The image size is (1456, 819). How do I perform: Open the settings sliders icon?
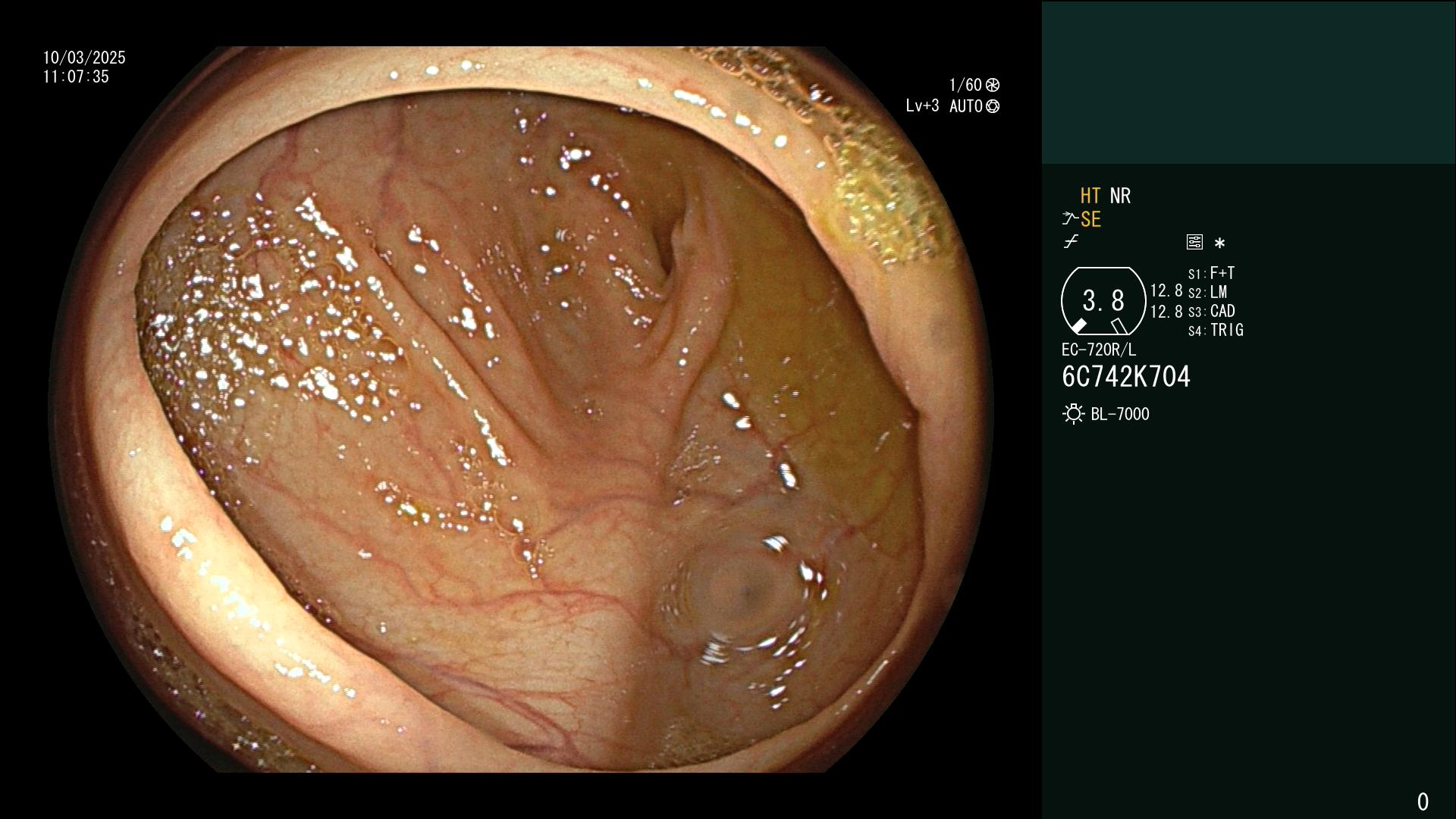[x=1194, y=242]
